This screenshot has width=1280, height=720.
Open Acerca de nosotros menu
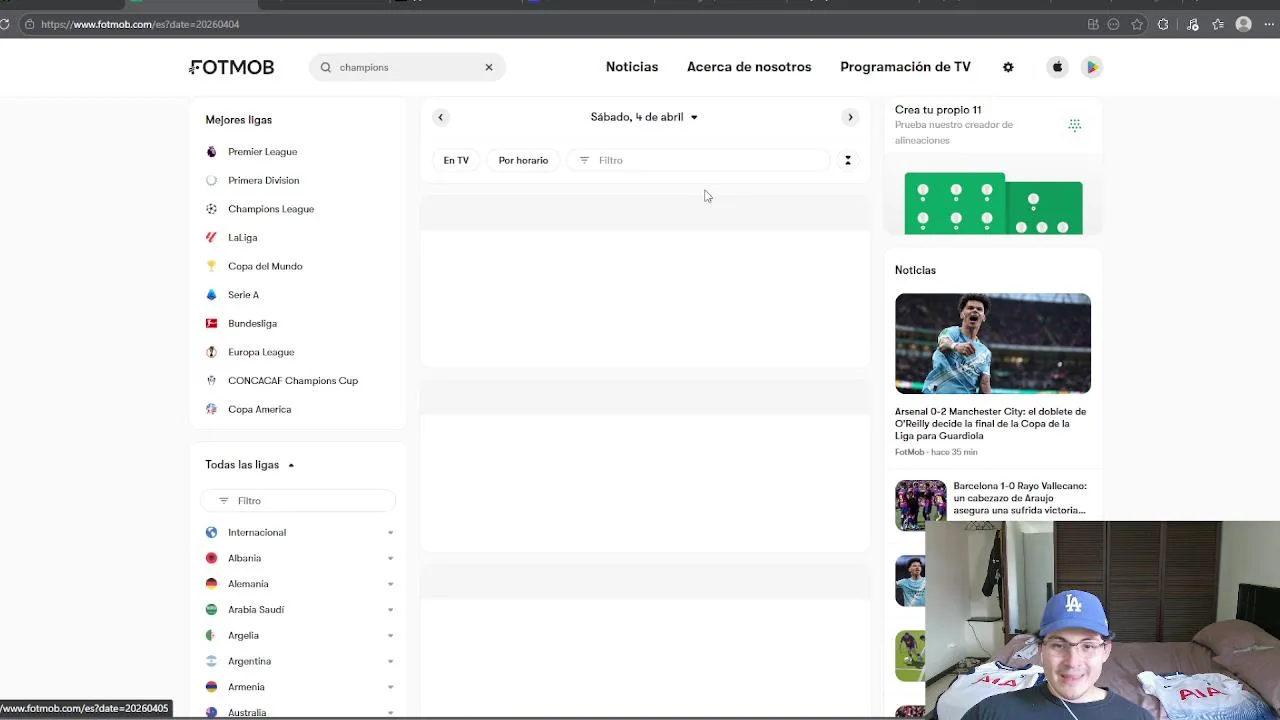[x=749, y=67]
